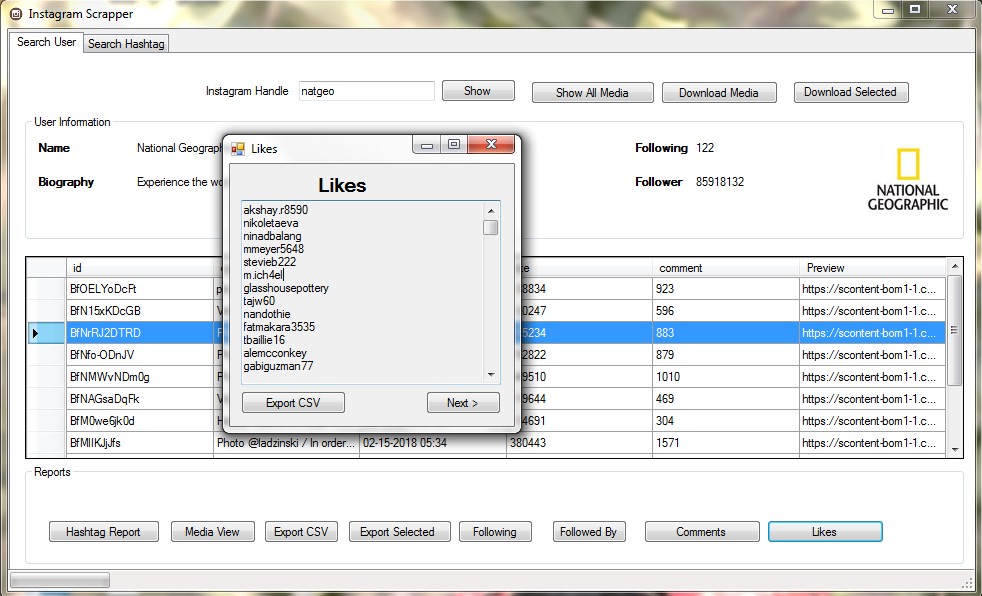Click comment count 1571 cell

pos(725,443)
